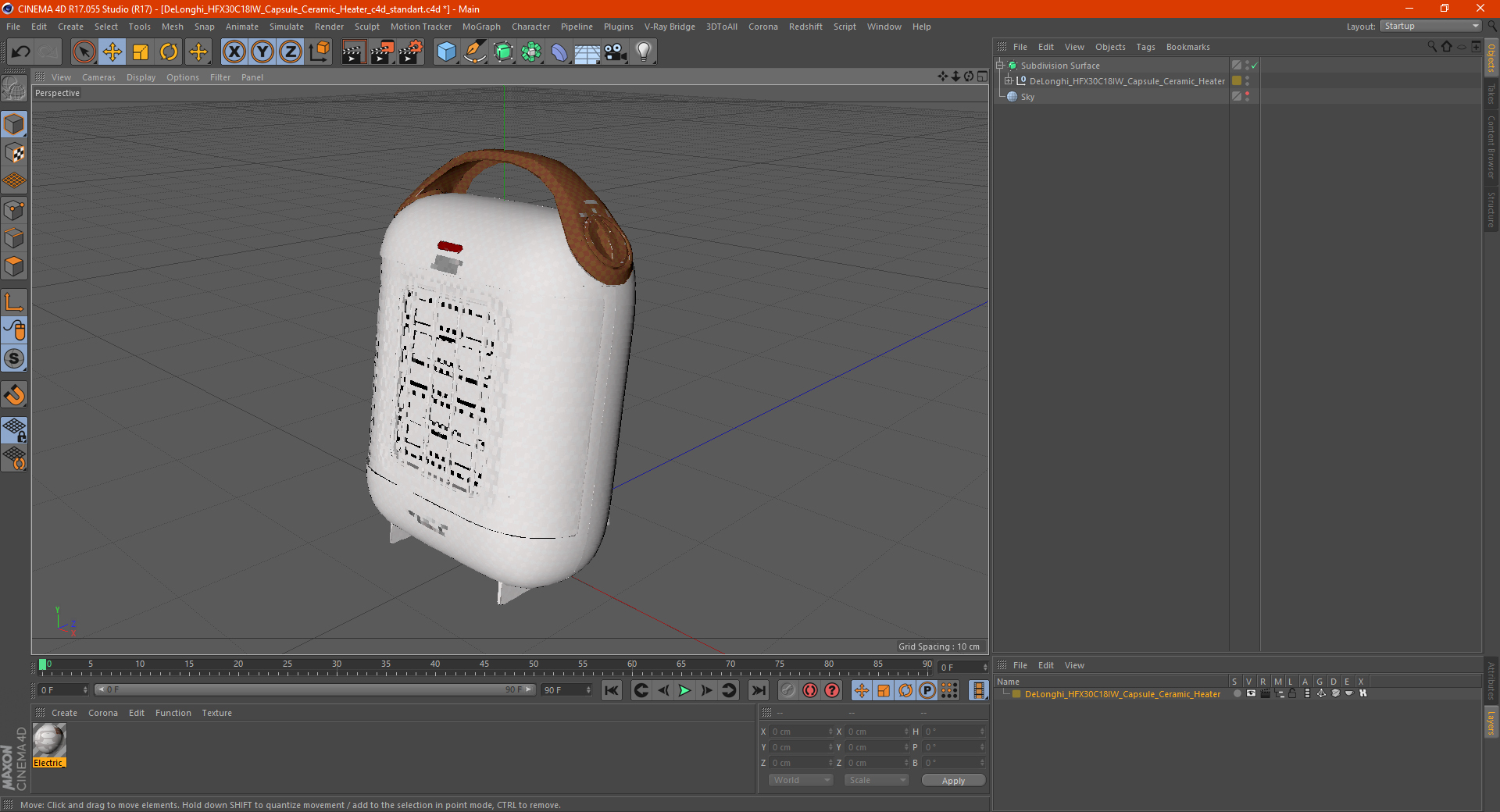
Task: Toggle Z axis lock
Action: point(291,52)
